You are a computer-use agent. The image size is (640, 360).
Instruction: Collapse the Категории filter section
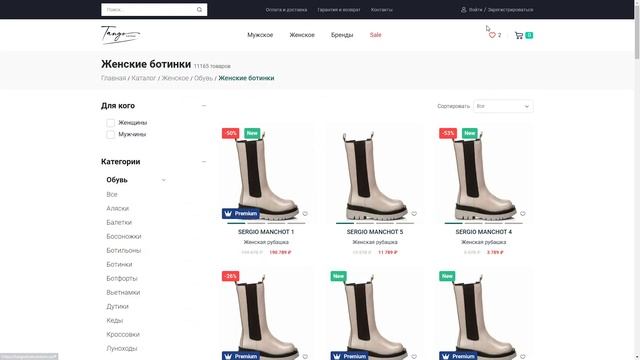[x=204, y=162]
